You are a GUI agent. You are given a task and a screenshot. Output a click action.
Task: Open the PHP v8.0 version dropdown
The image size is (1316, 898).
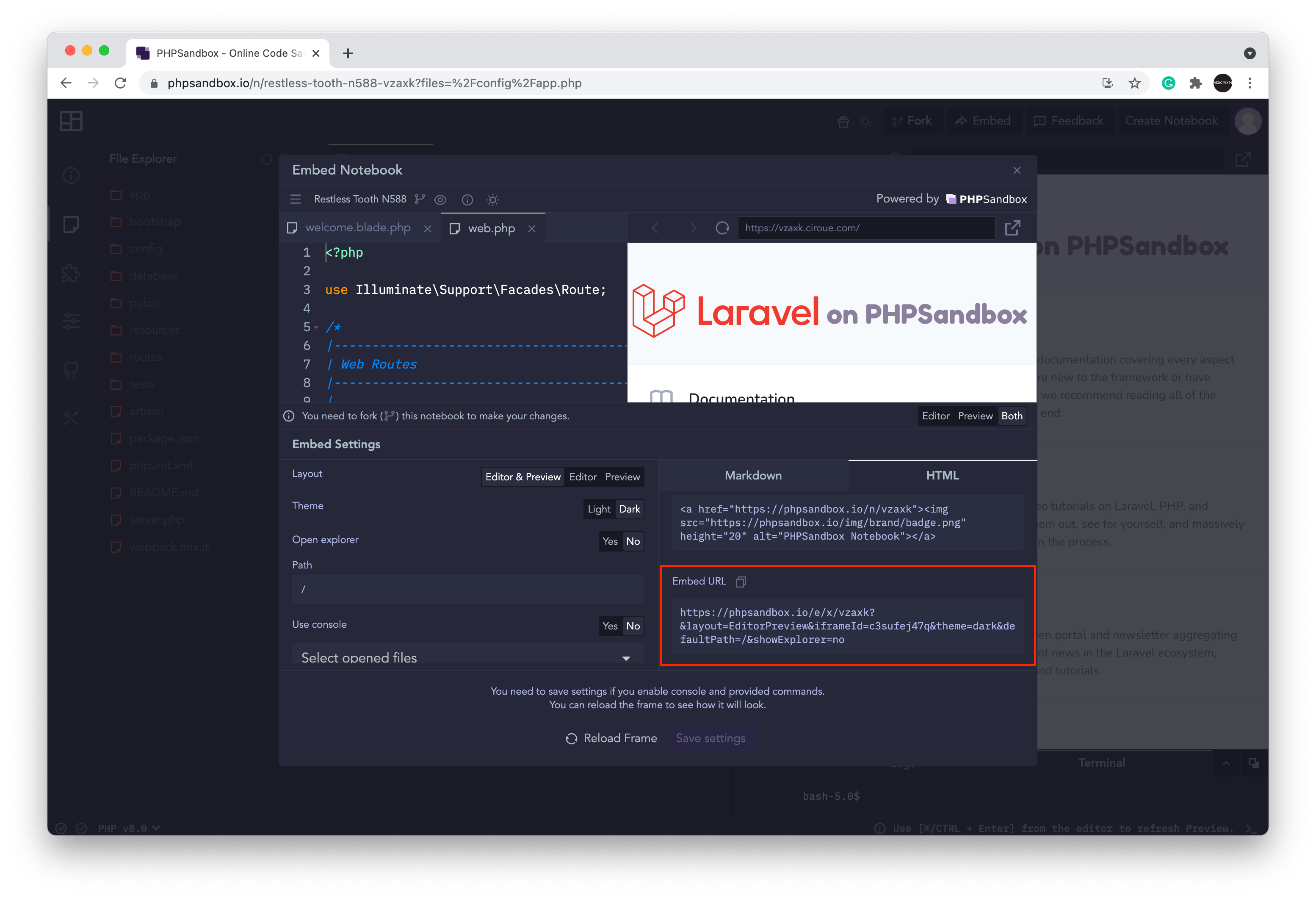tap(129, 828)
